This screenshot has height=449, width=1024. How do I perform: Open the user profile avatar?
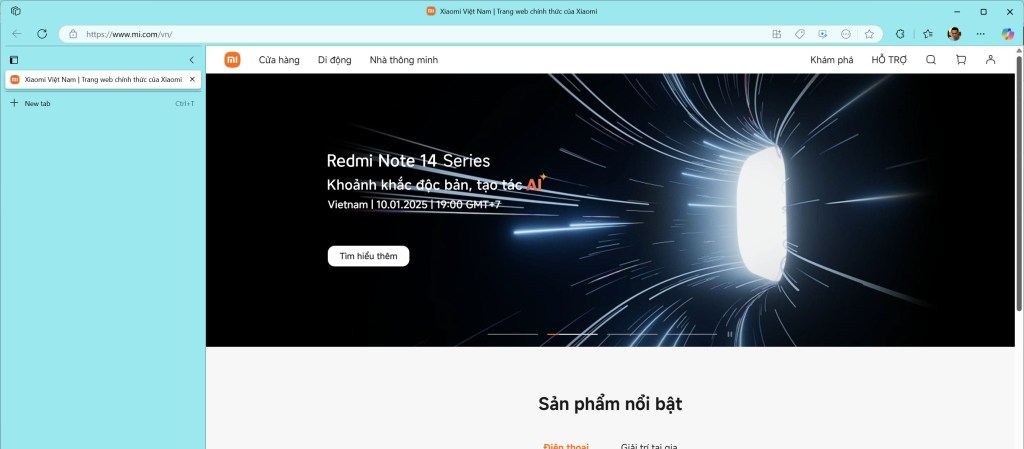954,34
